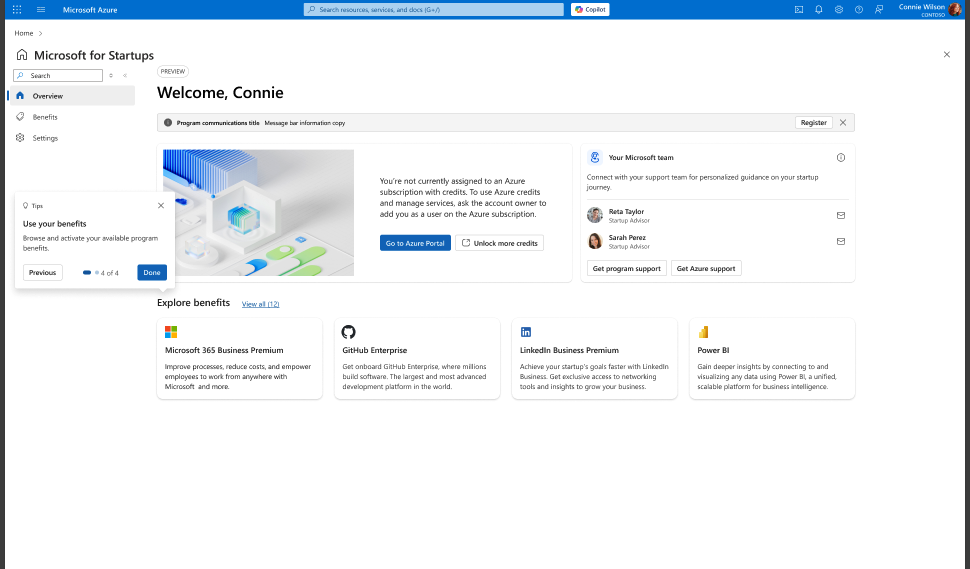Viewport: 970px width, 569px height.
Task: Click Go to Azure Portal button
Action: click(415, 243)
